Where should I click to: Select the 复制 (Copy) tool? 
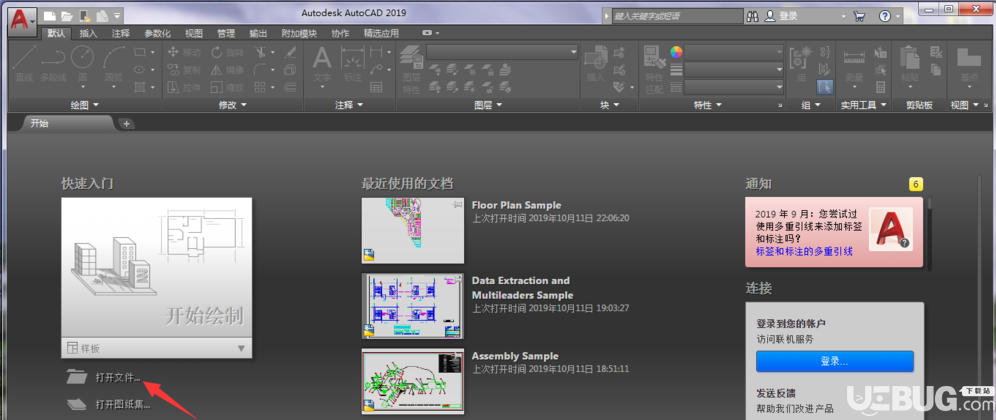click(x=184, y=70)
